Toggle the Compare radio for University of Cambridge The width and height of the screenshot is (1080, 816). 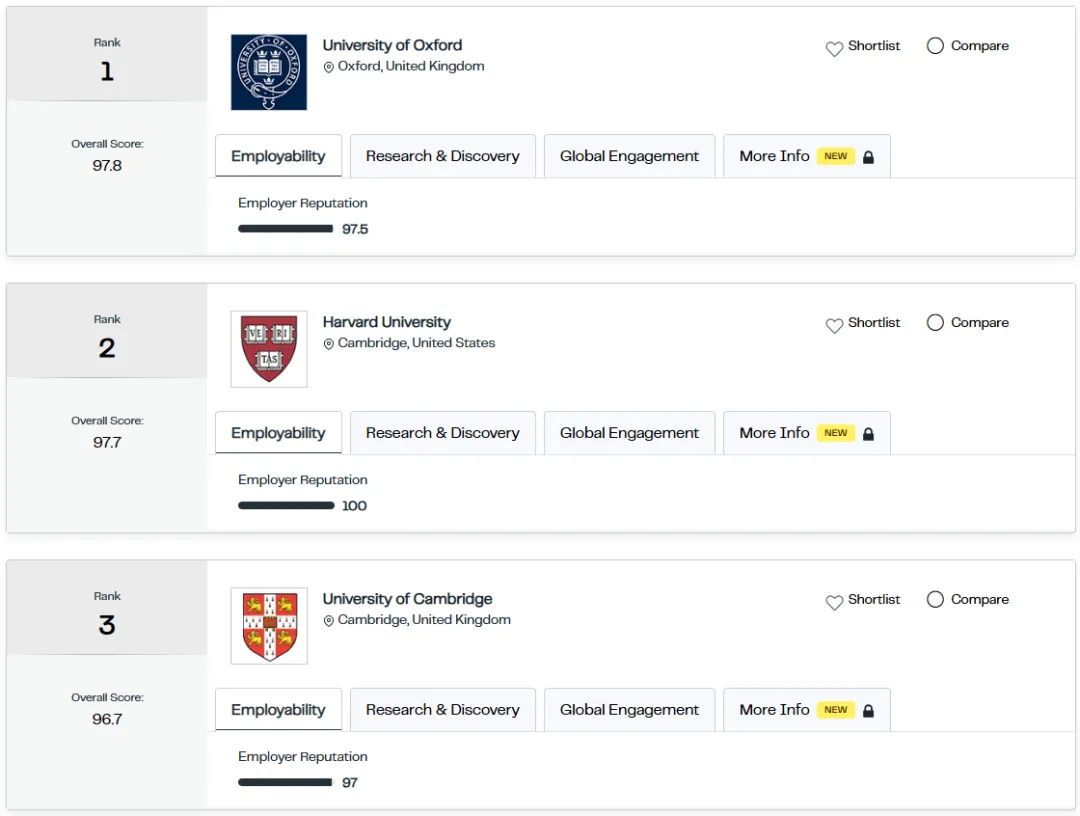[x=935, y=600]
